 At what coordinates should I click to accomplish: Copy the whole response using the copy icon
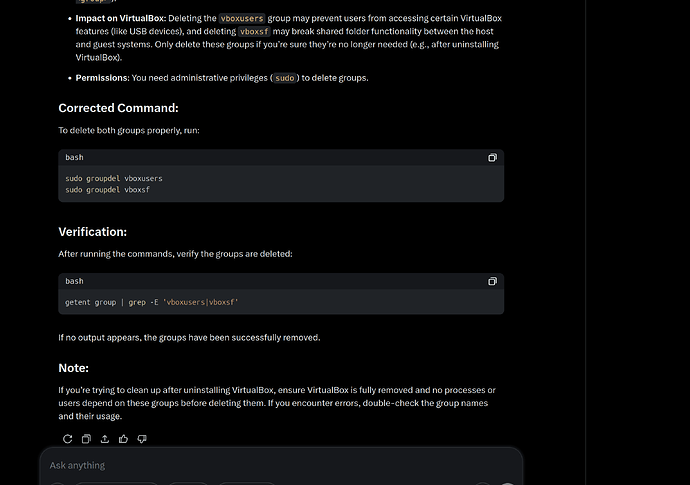tap(86, 438)
